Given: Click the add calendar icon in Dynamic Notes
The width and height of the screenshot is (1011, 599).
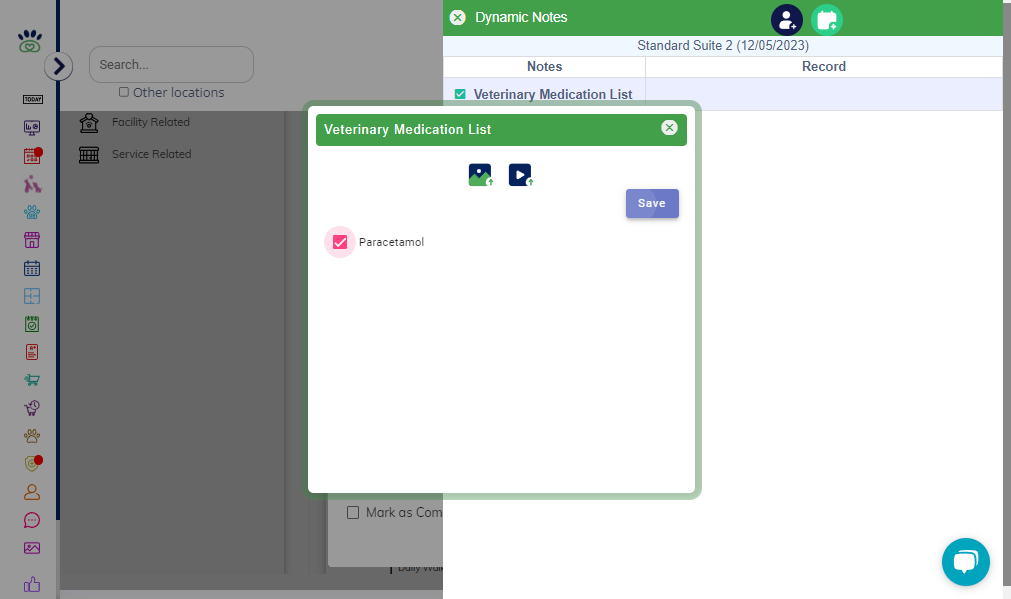Looking at the screenshot, I should 827,20.
